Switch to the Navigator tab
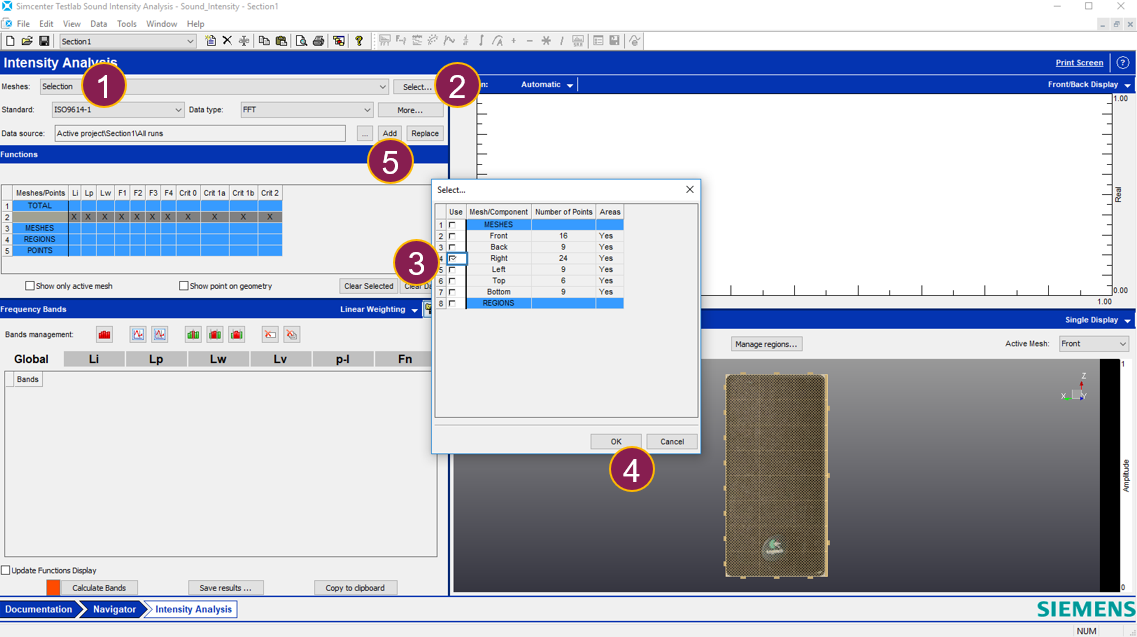 click(114, 609)
